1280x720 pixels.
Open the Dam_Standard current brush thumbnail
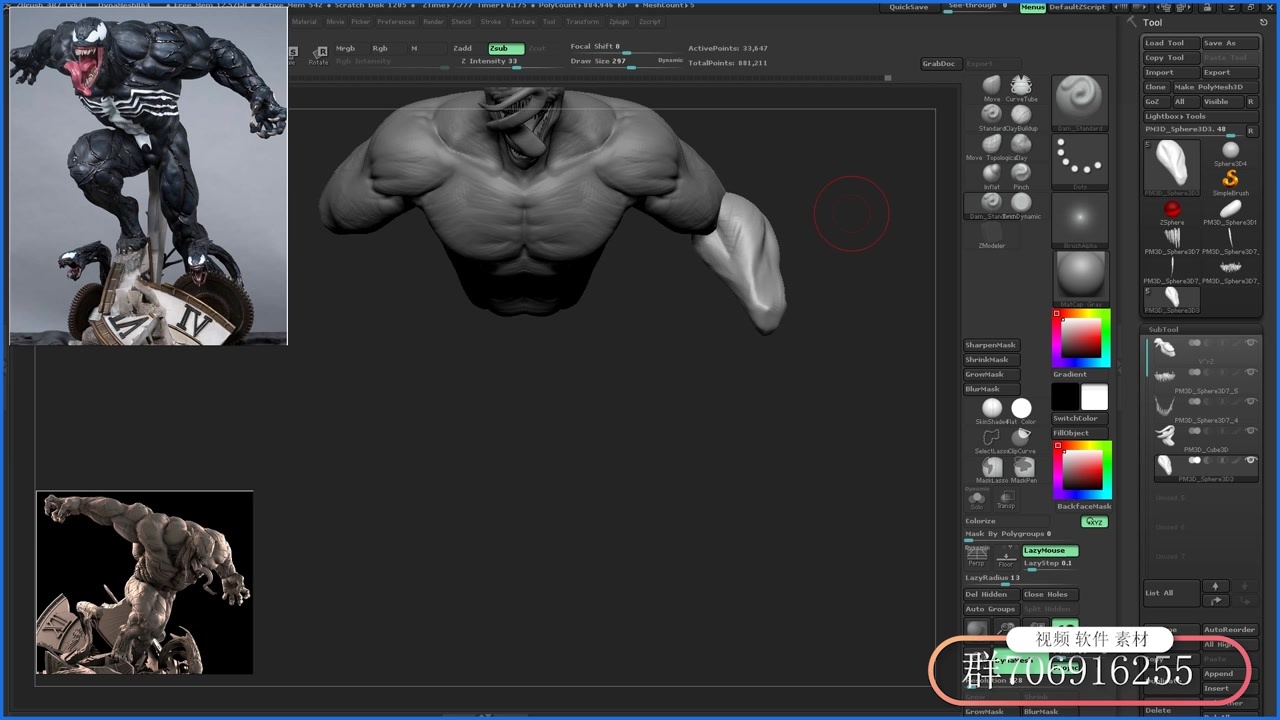click(1080, 103)
